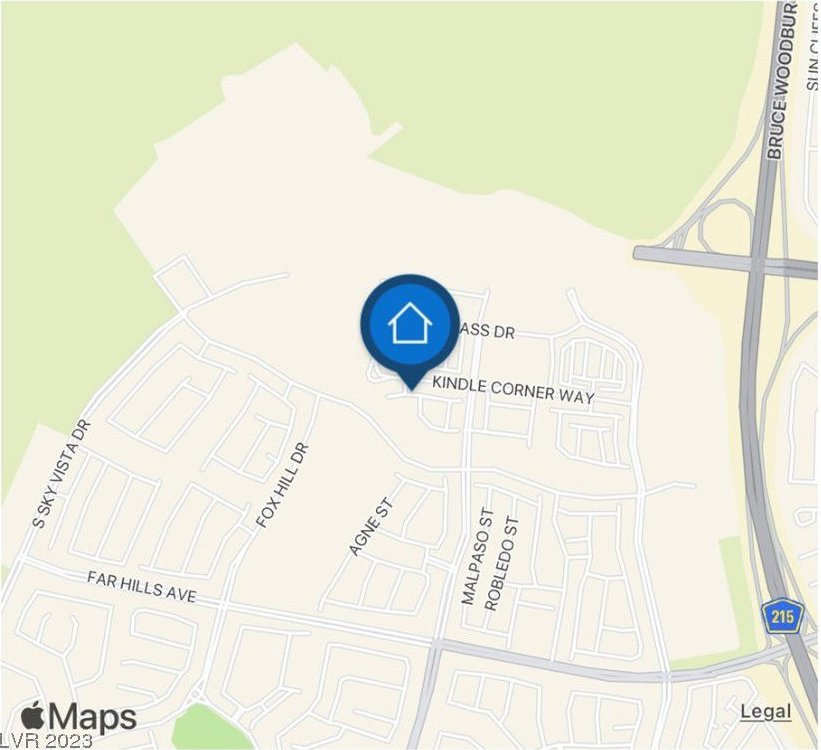Click the Robledo St street label
The height and width of the screenshot is (750, 821).
pos(502,564)
